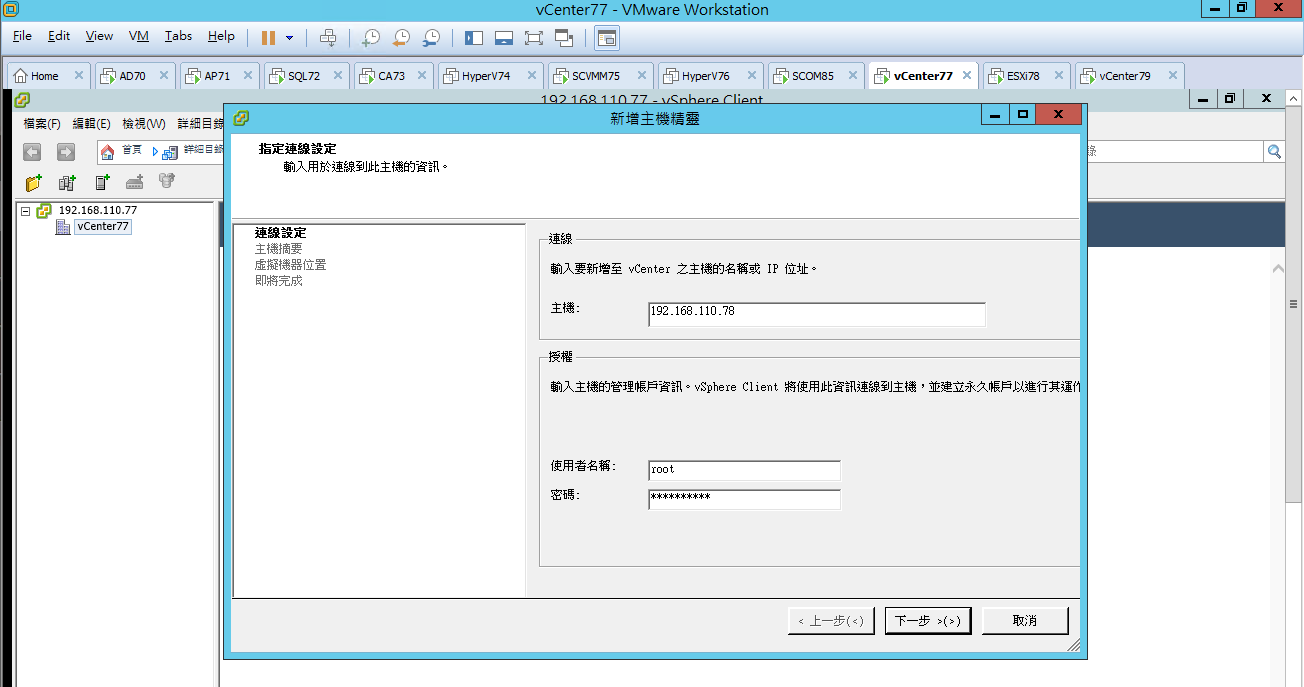Screen dimensions: 1304x687
Task: Click the vSphere logo icon in wizard title bar
Action: 241,118
